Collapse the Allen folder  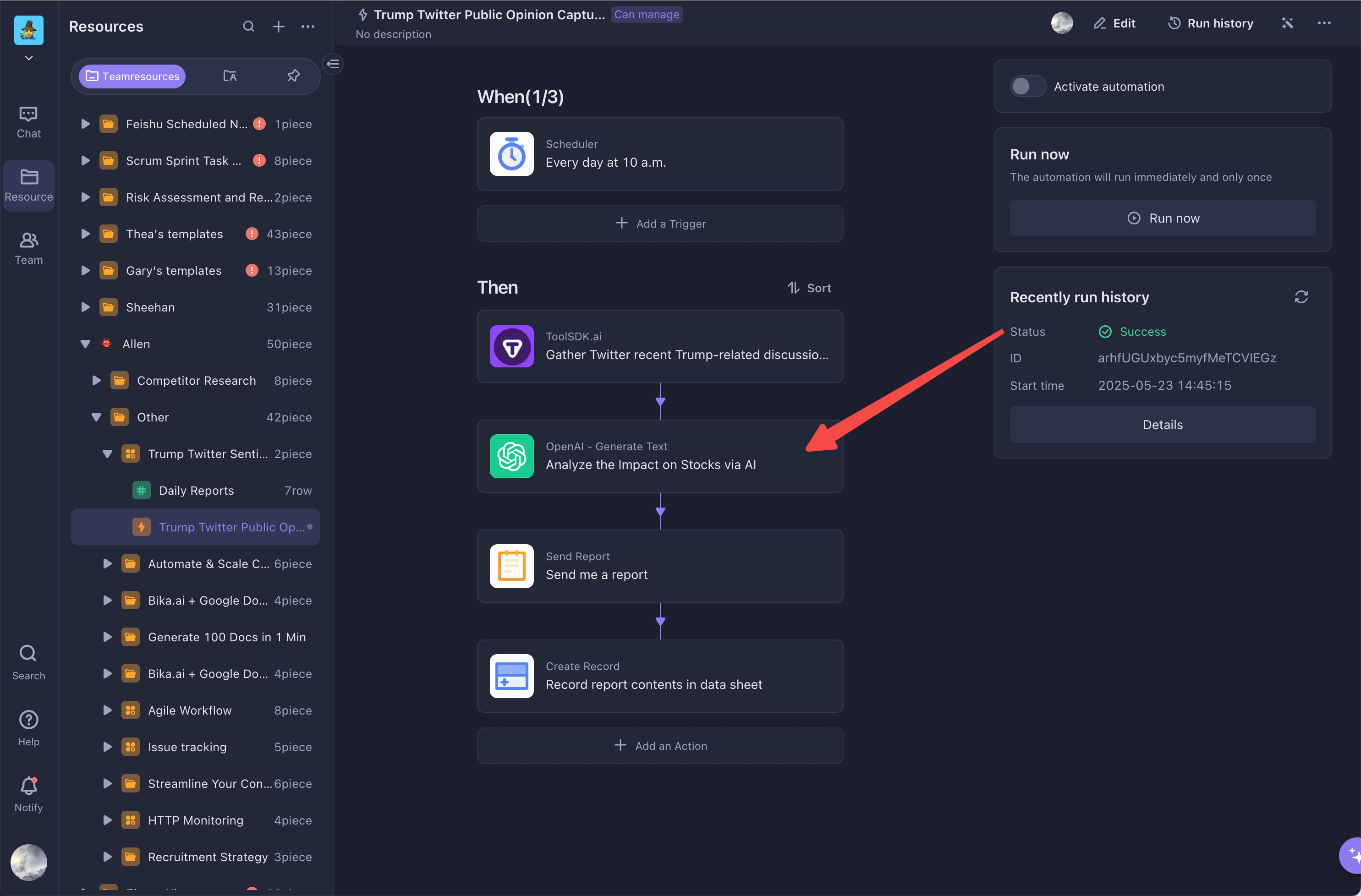[x=85, y=344]
